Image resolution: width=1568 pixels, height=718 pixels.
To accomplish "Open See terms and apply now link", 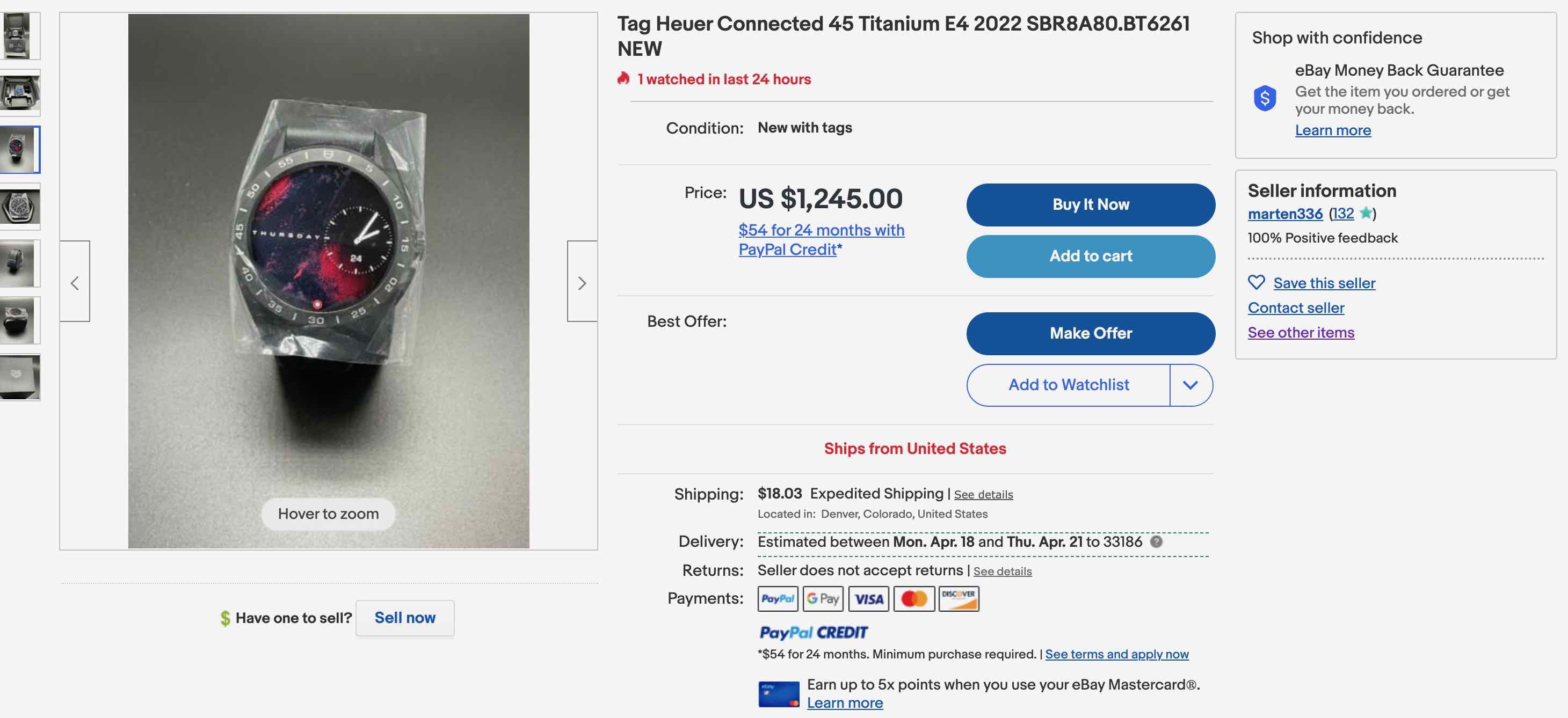I will pos(1116,654).
